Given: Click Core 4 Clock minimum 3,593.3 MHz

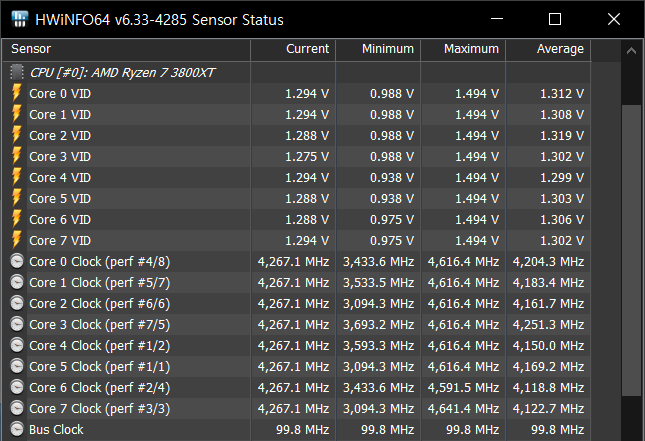Looking at the screenshot, I should tap(378, 346).
